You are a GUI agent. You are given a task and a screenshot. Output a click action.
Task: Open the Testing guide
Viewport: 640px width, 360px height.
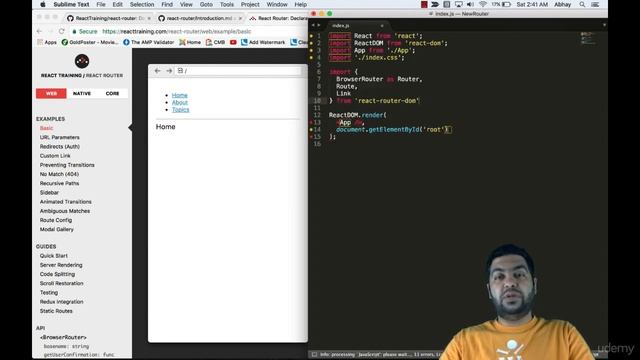(49, 293)
